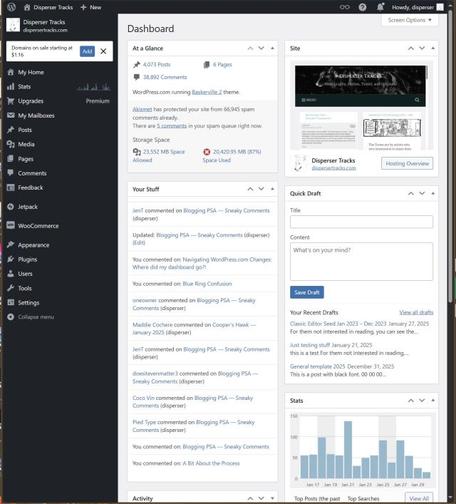This screenshot has width=456, height=504.
Task: Toggle Stats panel collapse triangle
Action: point(433,400)
